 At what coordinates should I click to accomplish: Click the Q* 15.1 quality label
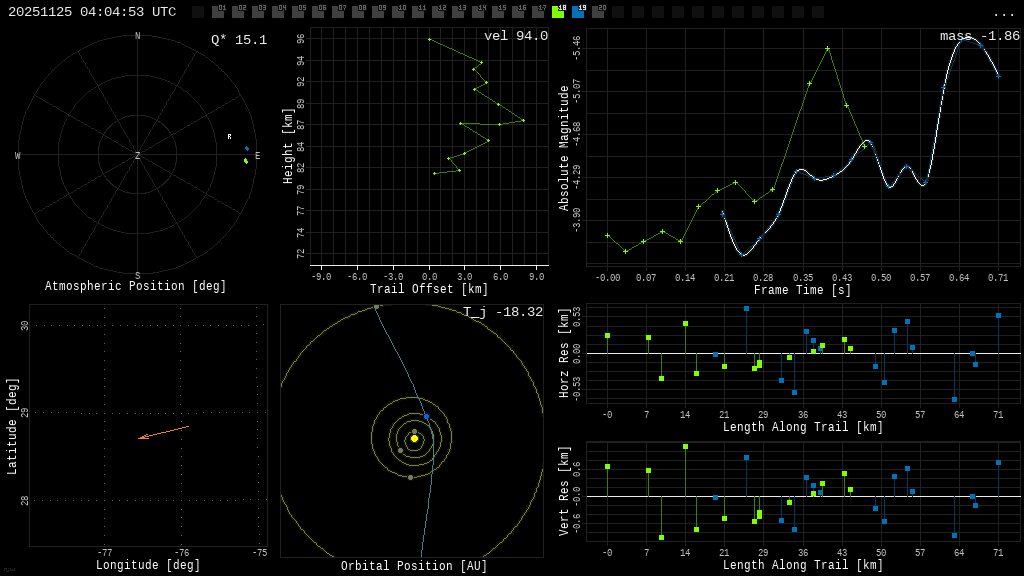tap(238, 40)
